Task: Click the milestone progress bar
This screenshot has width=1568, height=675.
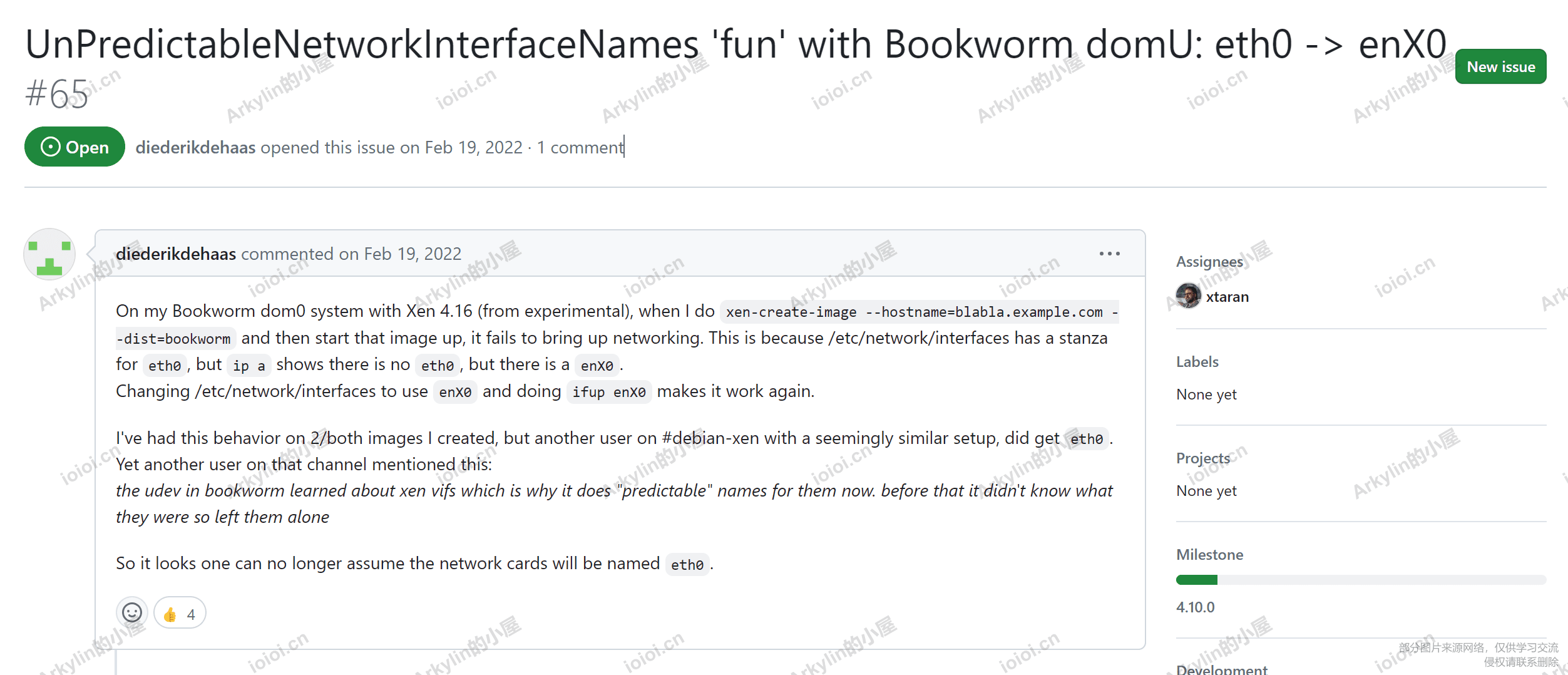Action: 1361,580
